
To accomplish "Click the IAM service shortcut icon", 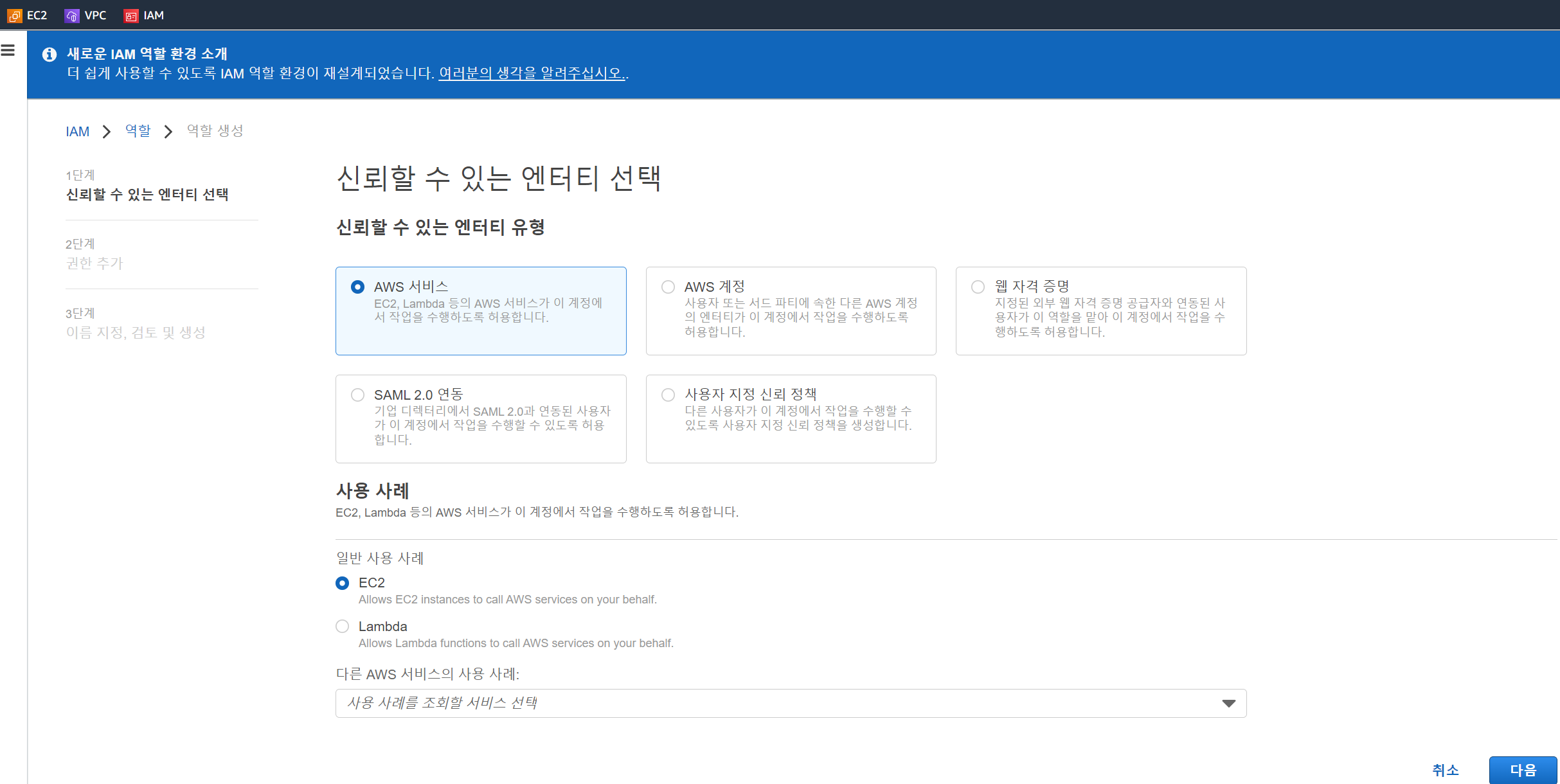I will (x=131, y=15).
